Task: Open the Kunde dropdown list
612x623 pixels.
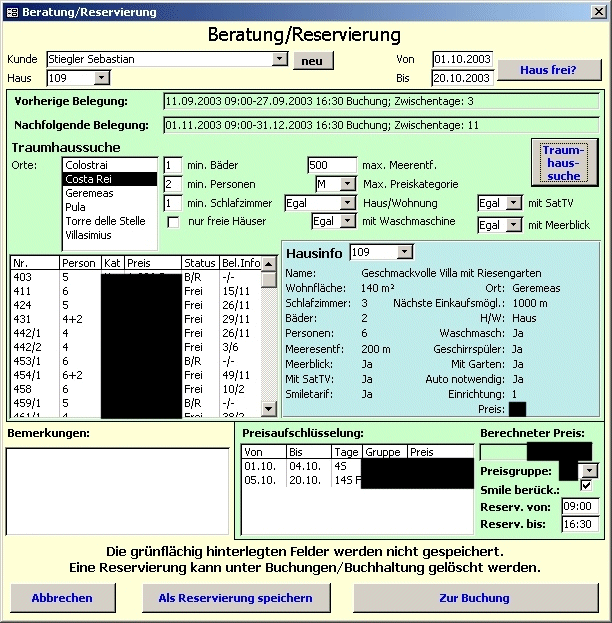Action: (x=279, y=59)
